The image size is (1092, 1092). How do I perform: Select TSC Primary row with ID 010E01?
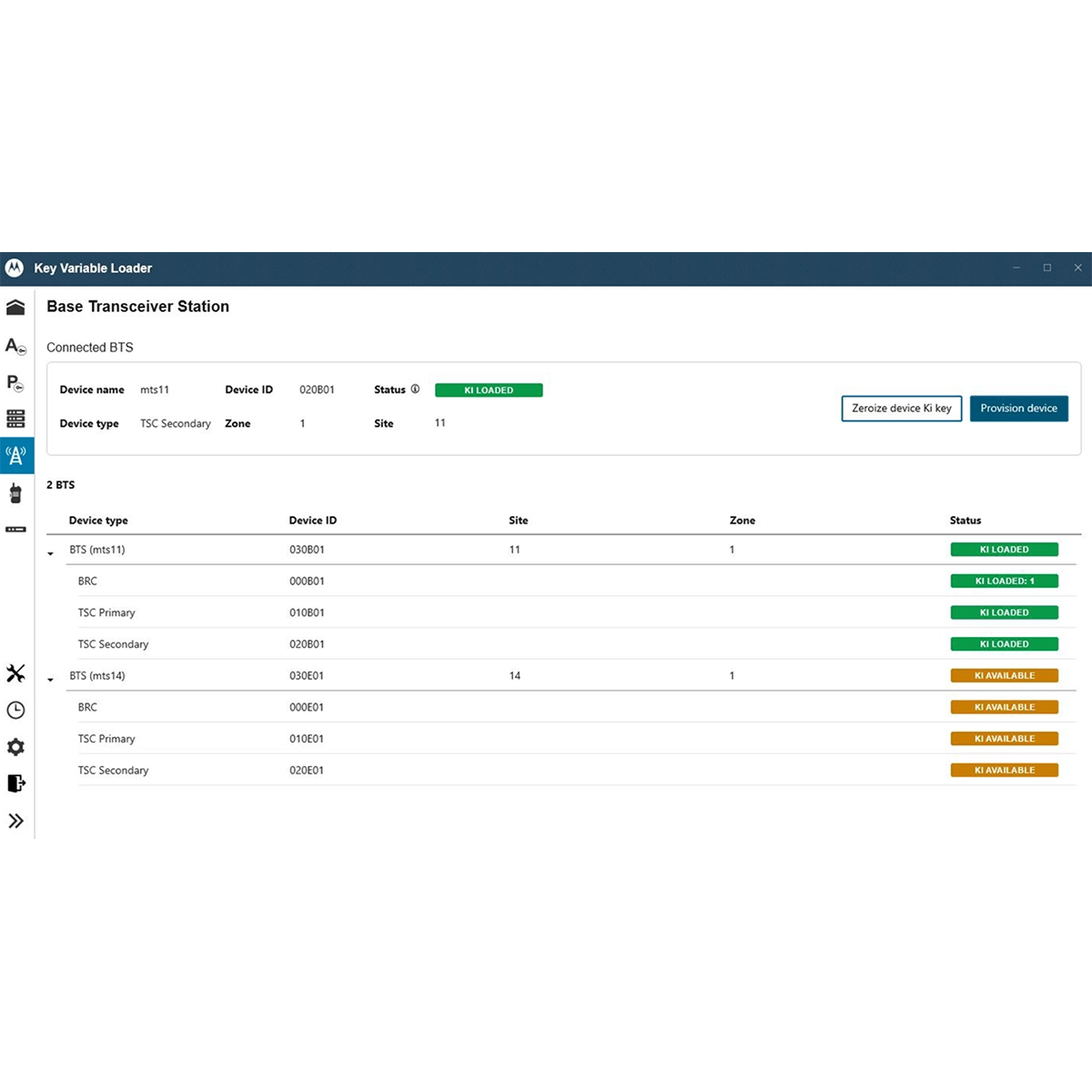pos(577,739)
